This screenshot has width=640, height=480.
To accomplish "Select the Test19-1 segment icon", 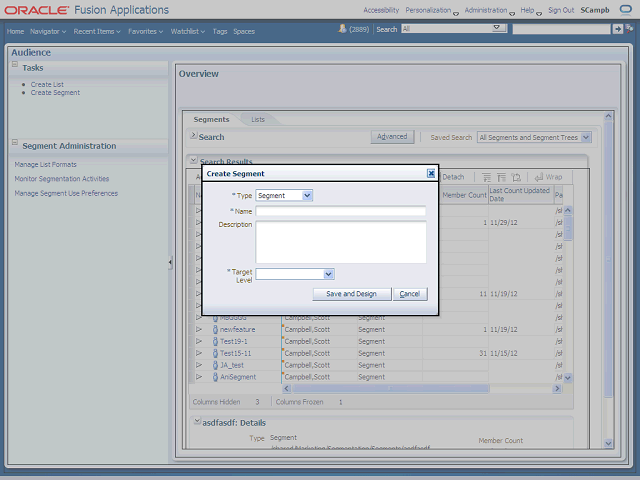I will click(215, 341).
